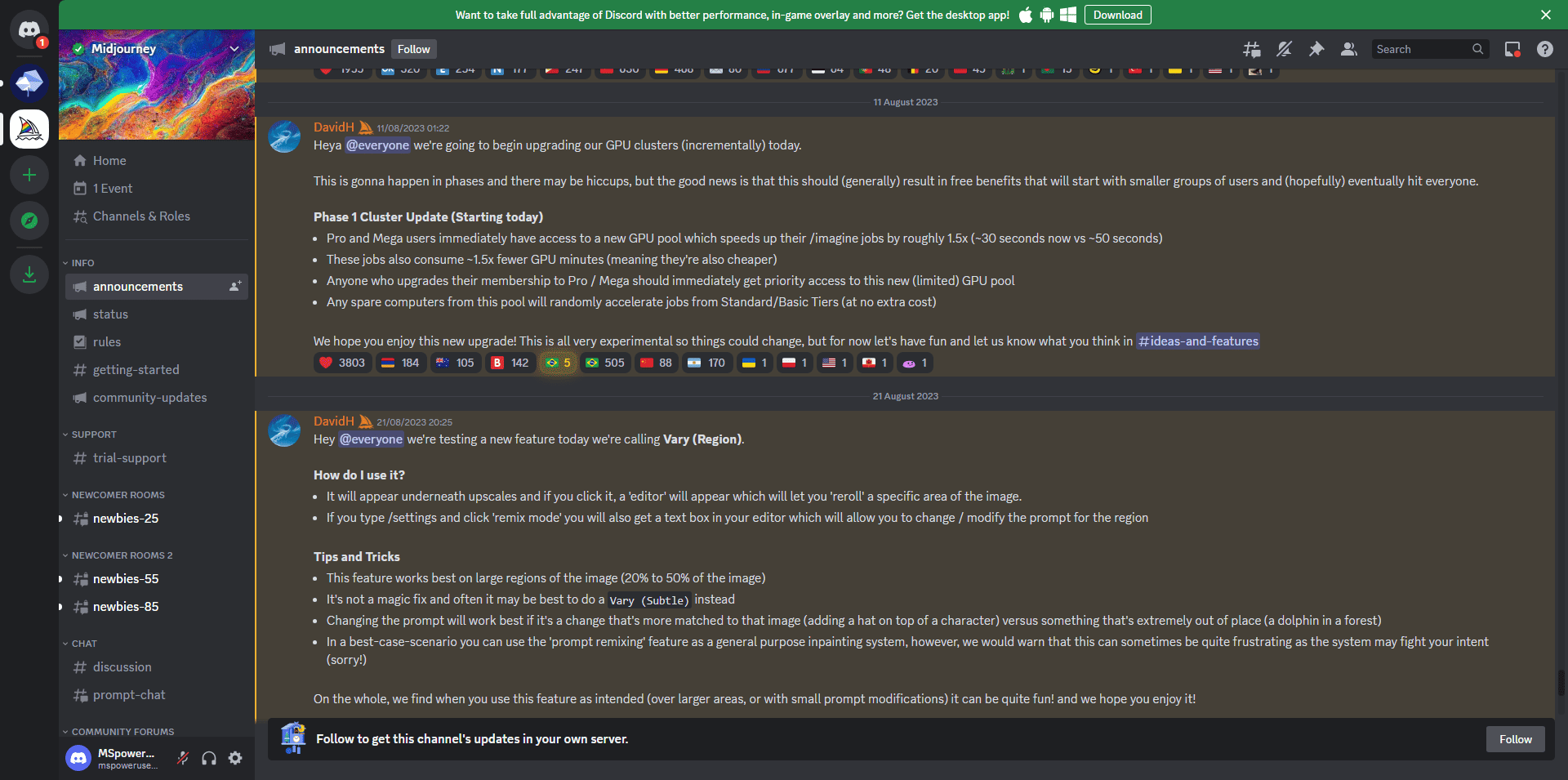Open the Help question mark icon
This screenshot has width=1568, height=780.
pos(1545,49)
